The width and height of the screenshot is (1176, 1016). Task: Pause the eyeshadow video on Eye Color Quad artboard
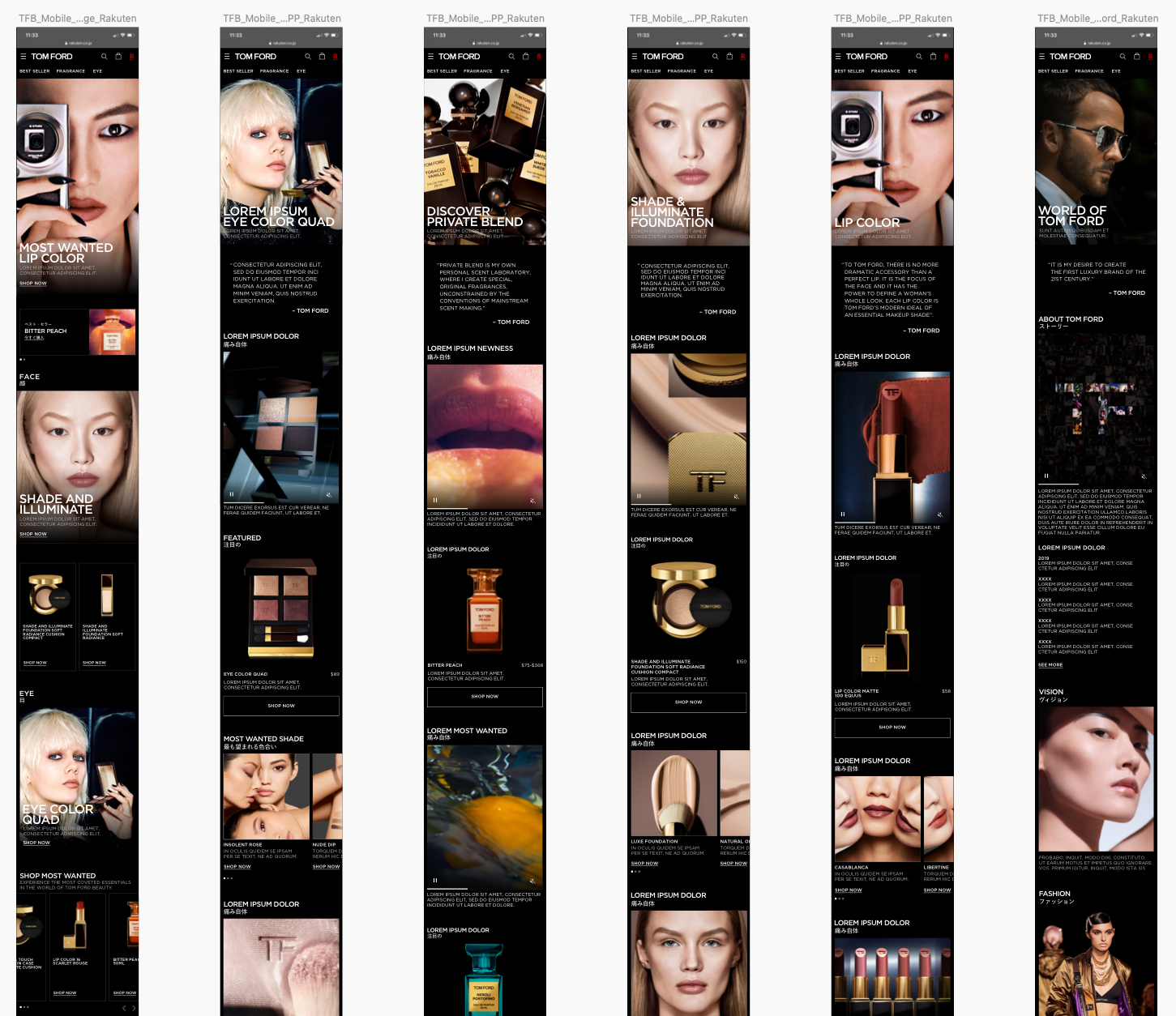232,493
